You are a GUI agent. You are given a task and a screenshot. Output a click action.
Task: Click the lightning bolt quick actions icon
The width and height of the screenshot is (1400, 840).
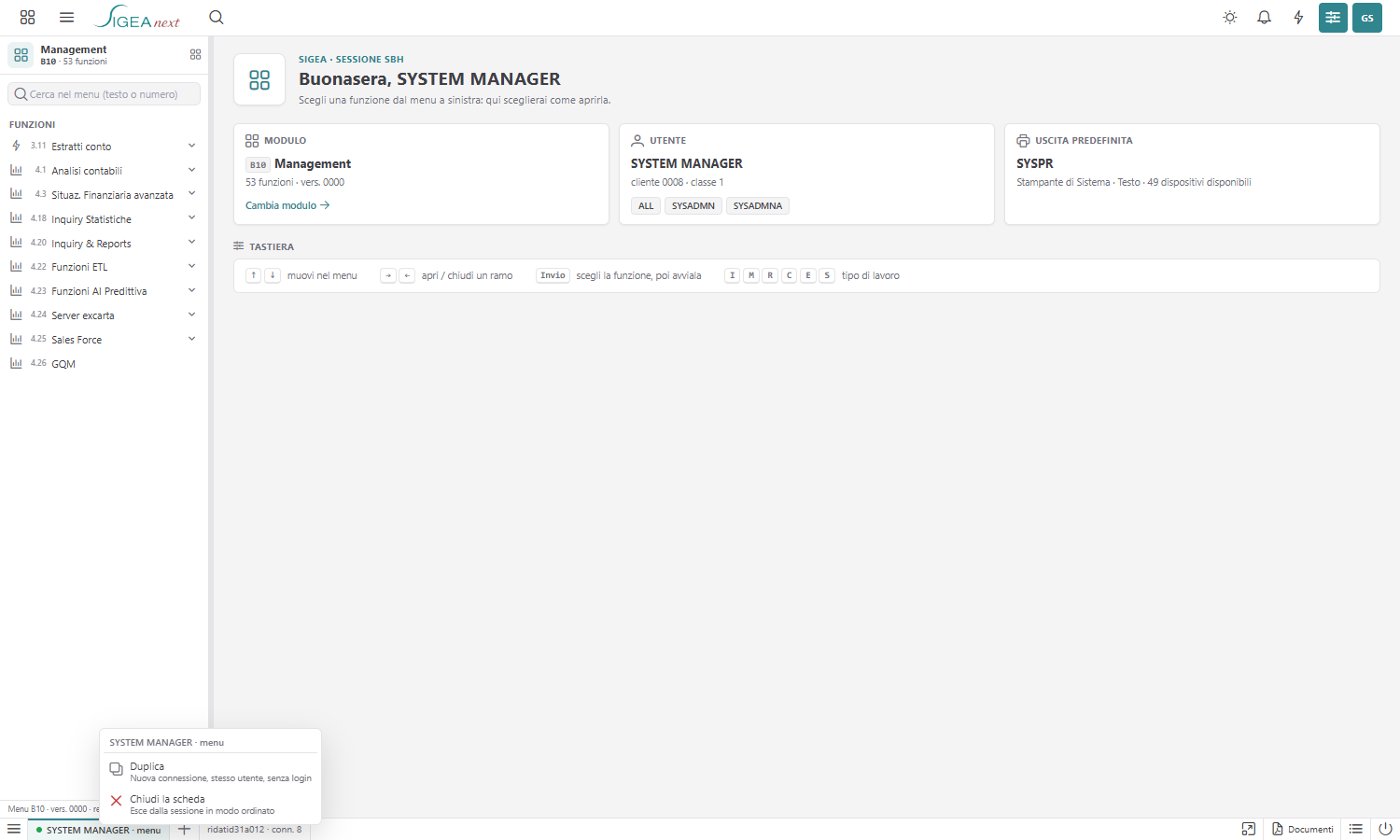pyautogui.click(x=1298, y=18)
